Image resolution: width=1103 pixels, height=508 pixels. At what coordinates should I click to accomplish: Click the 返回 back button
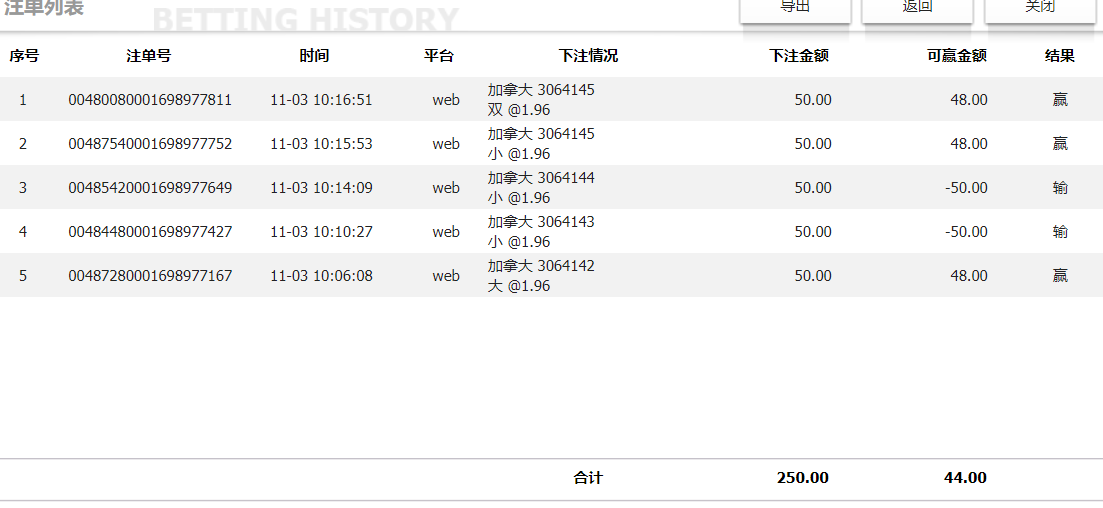pyautogui.click(x=917, y=10)
